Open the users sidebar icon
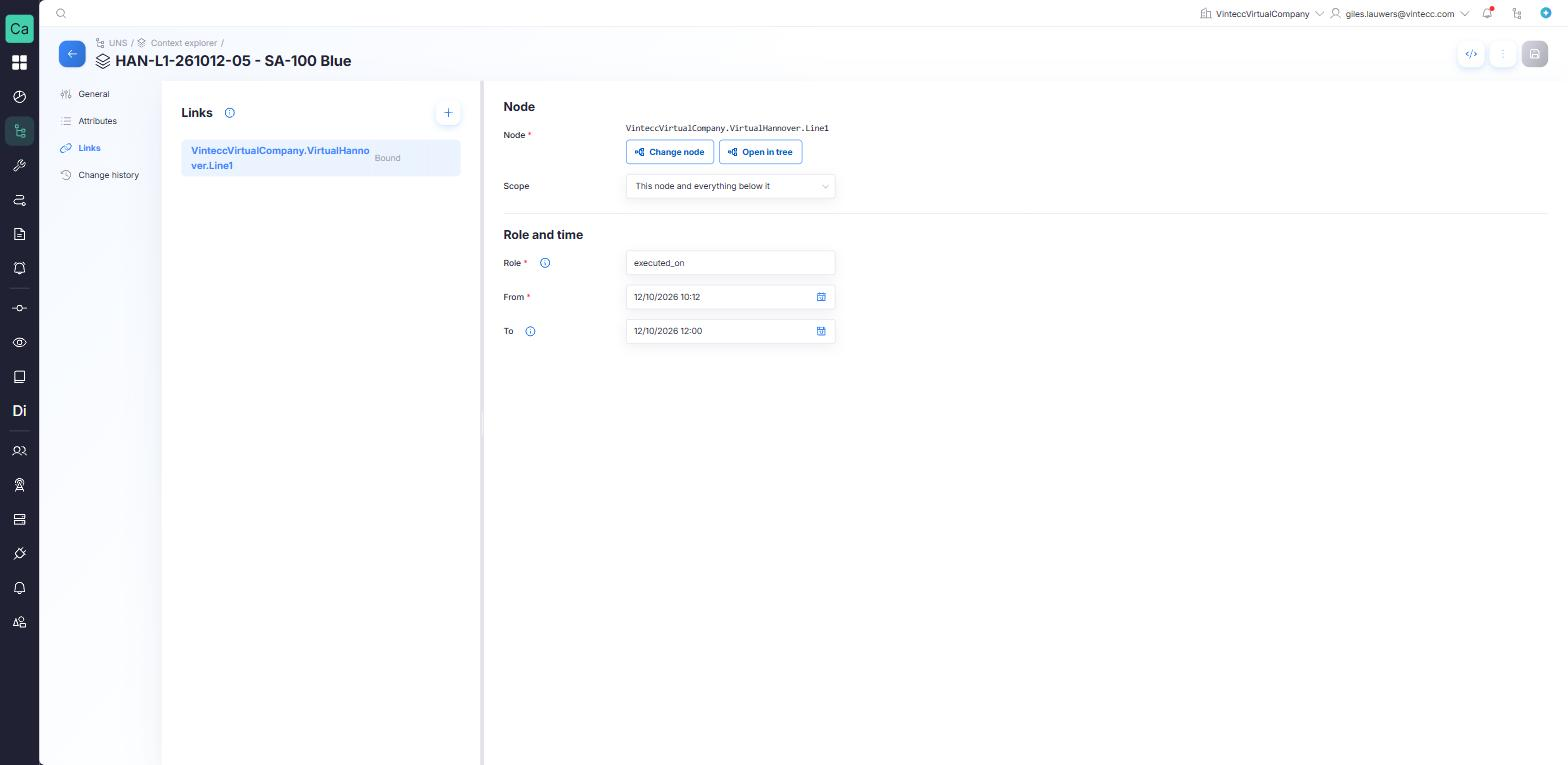This screenshot has height=765, width=1568. (19, 451)
